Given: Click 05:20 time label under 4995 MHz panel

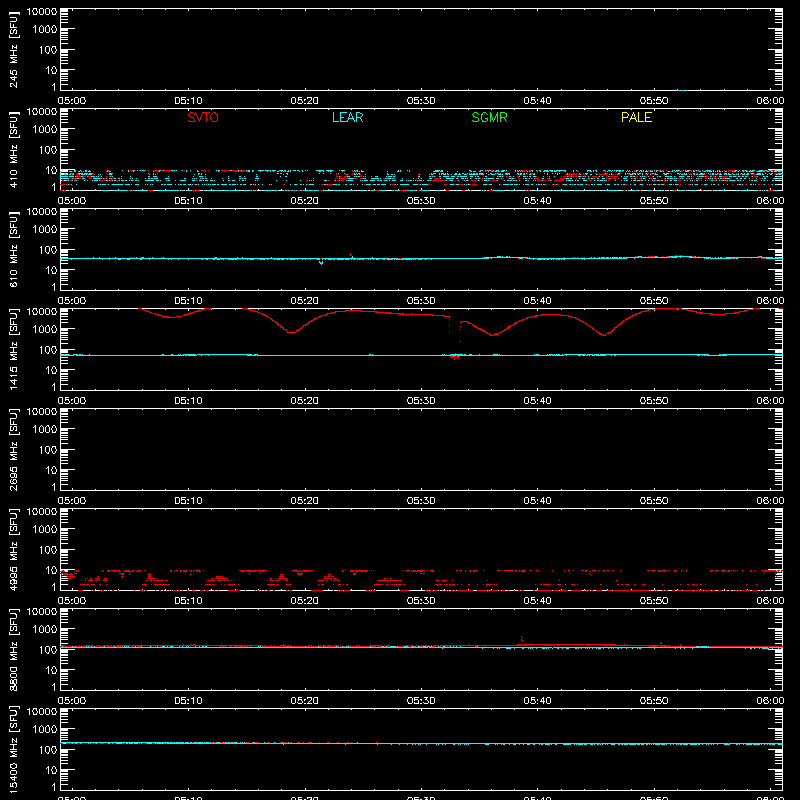Looking at the screenshot, I should click(x=305, y=601).
